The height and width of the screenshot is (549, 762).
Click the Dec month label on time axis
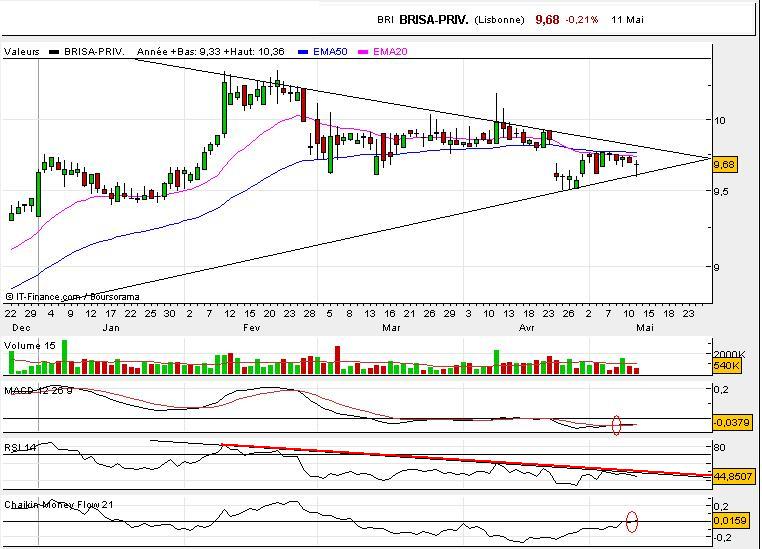pos(21,327)
